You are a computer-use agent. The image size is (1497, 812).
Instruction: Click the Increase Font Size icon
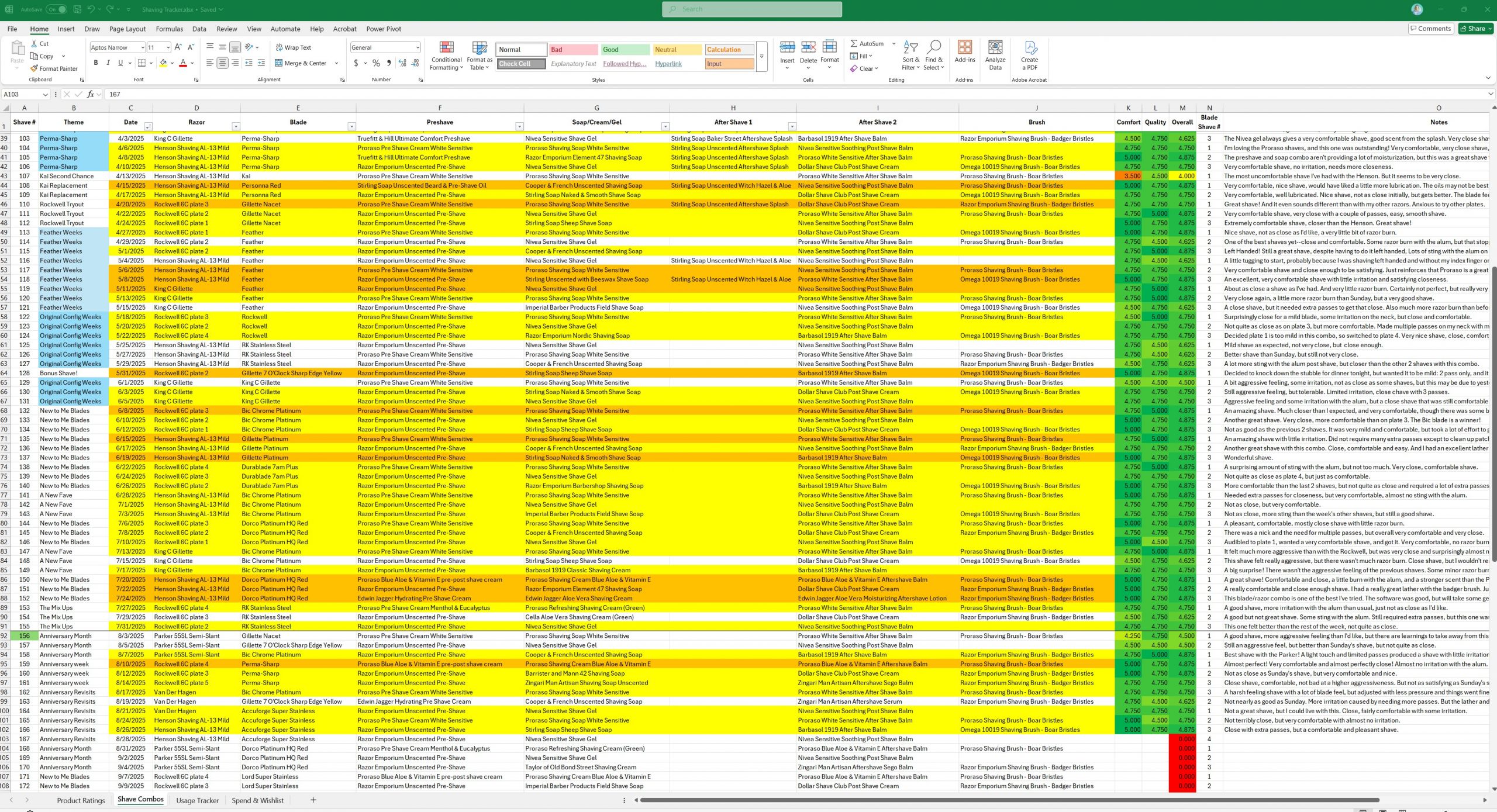pyautogui.click(x=178, y=47)
